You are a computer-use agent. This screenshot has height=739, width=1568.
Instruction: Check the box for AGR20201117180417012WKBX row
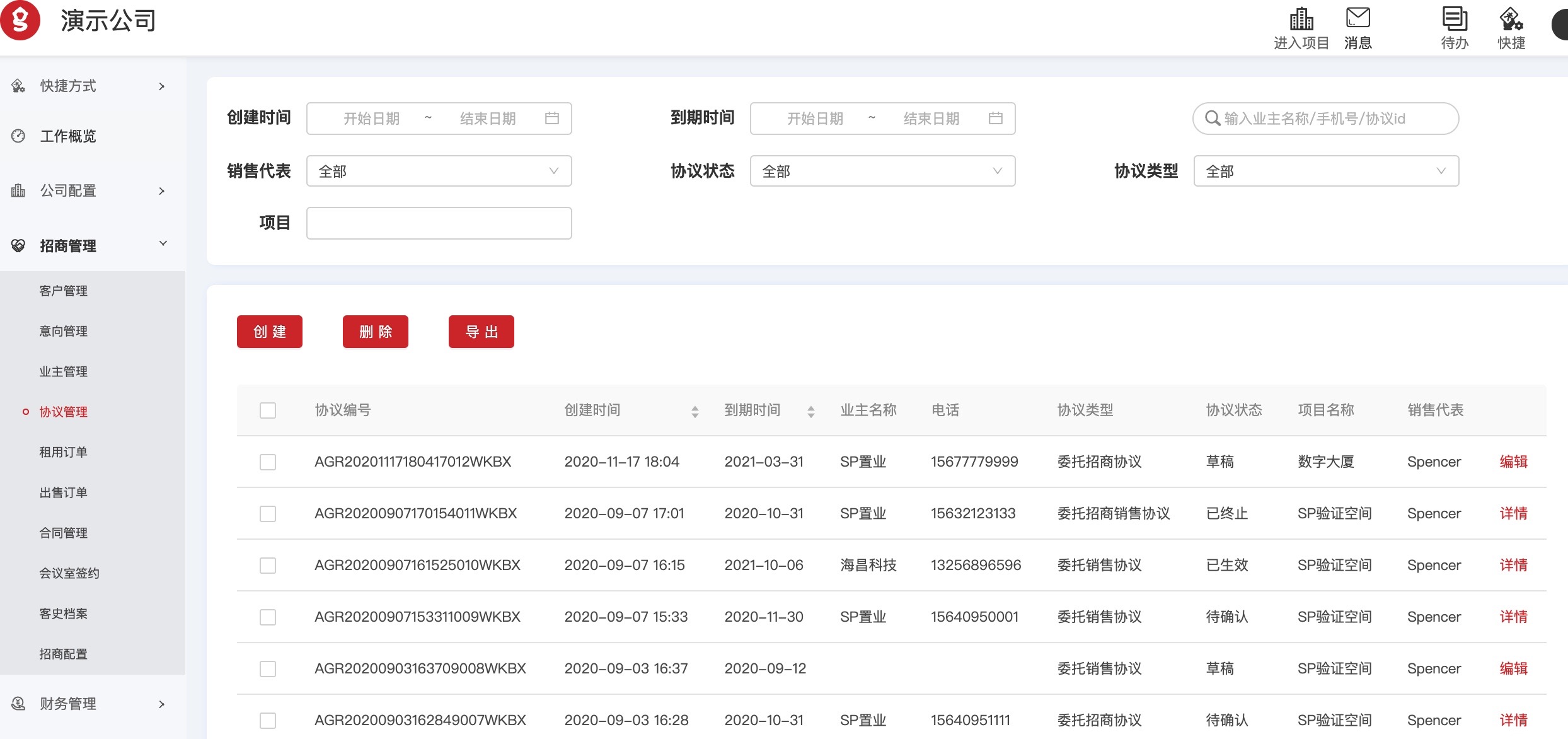[x=268, y=462]
